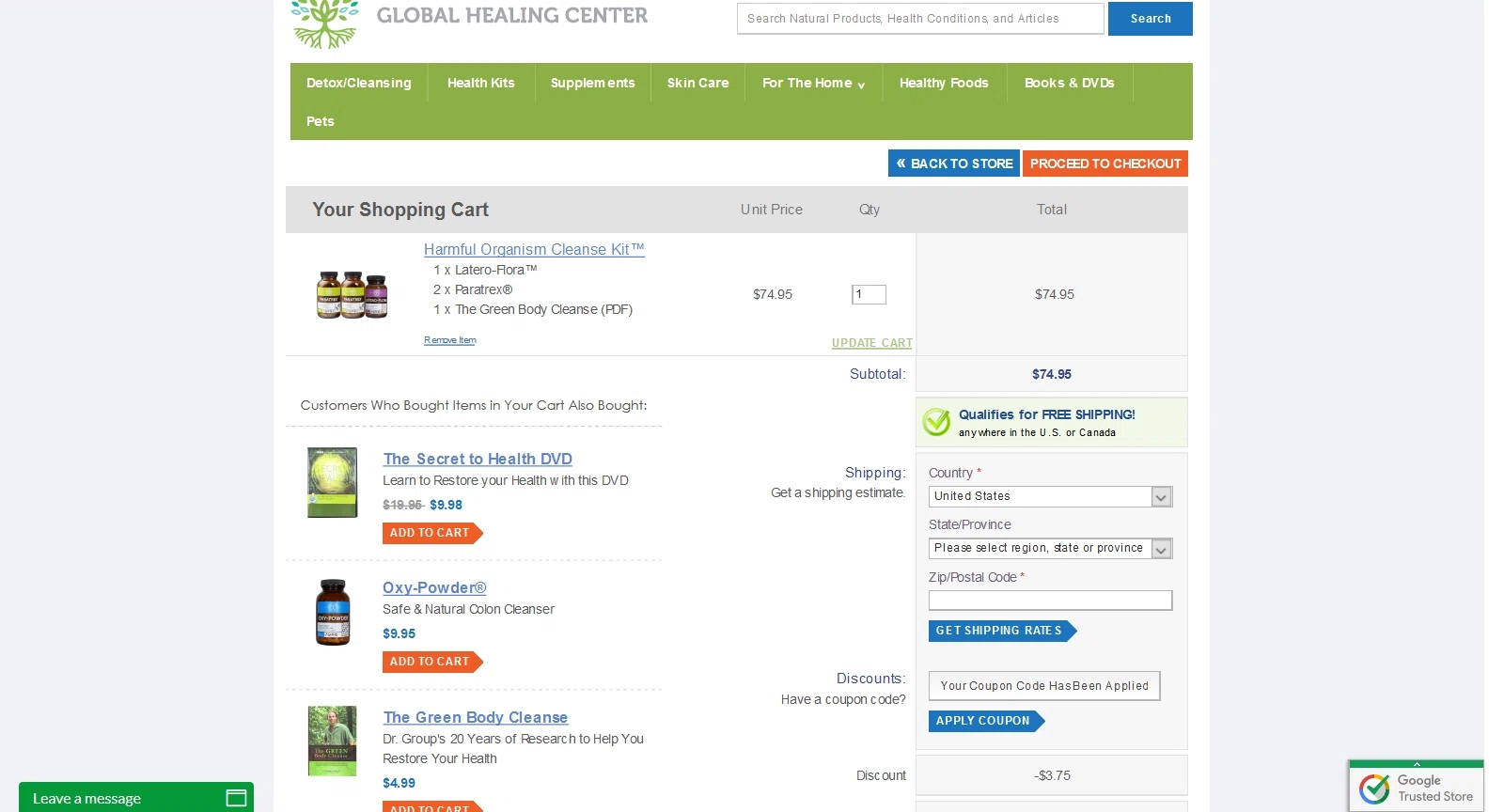
Task: Click the Search button
Action: (x=1151, y=19)
